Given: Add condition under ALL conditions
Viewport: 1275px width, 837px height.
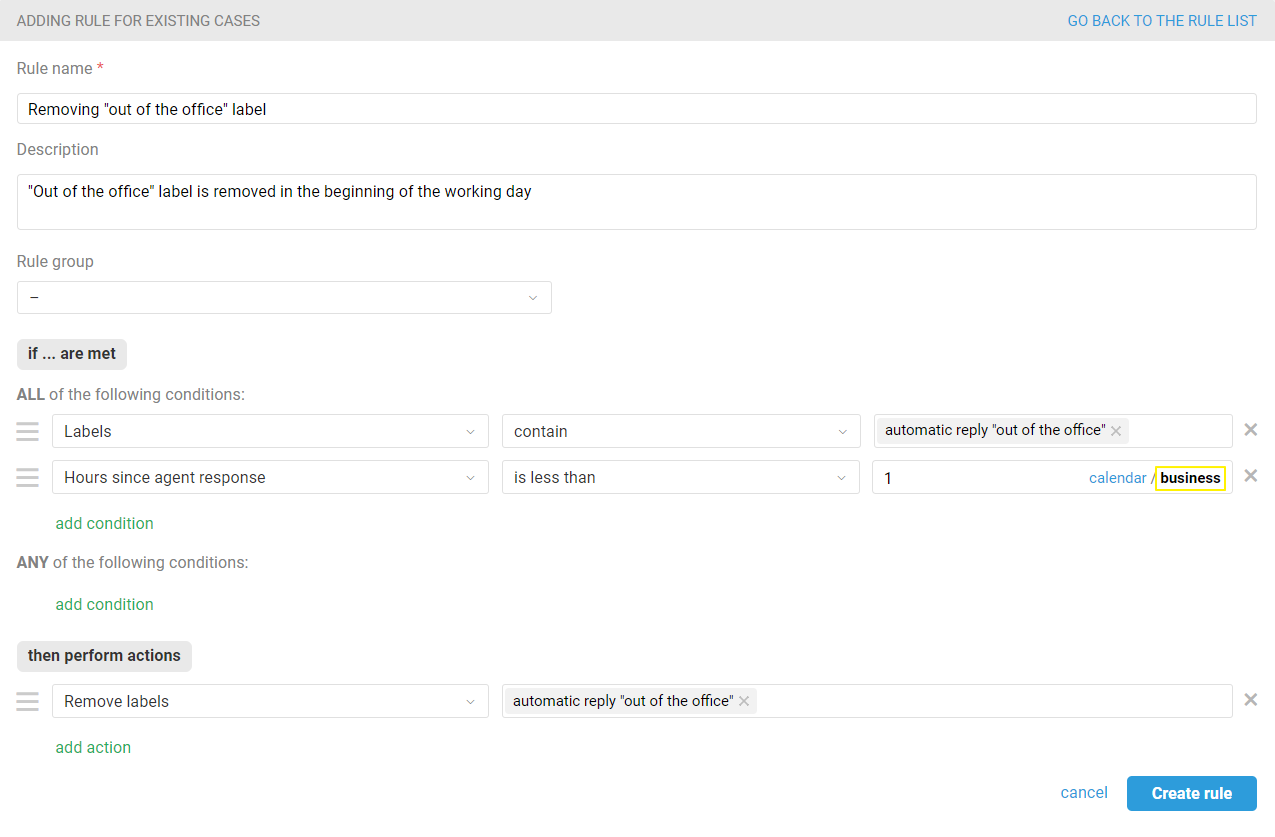Looking at the screenshot, I should point(104,523).
